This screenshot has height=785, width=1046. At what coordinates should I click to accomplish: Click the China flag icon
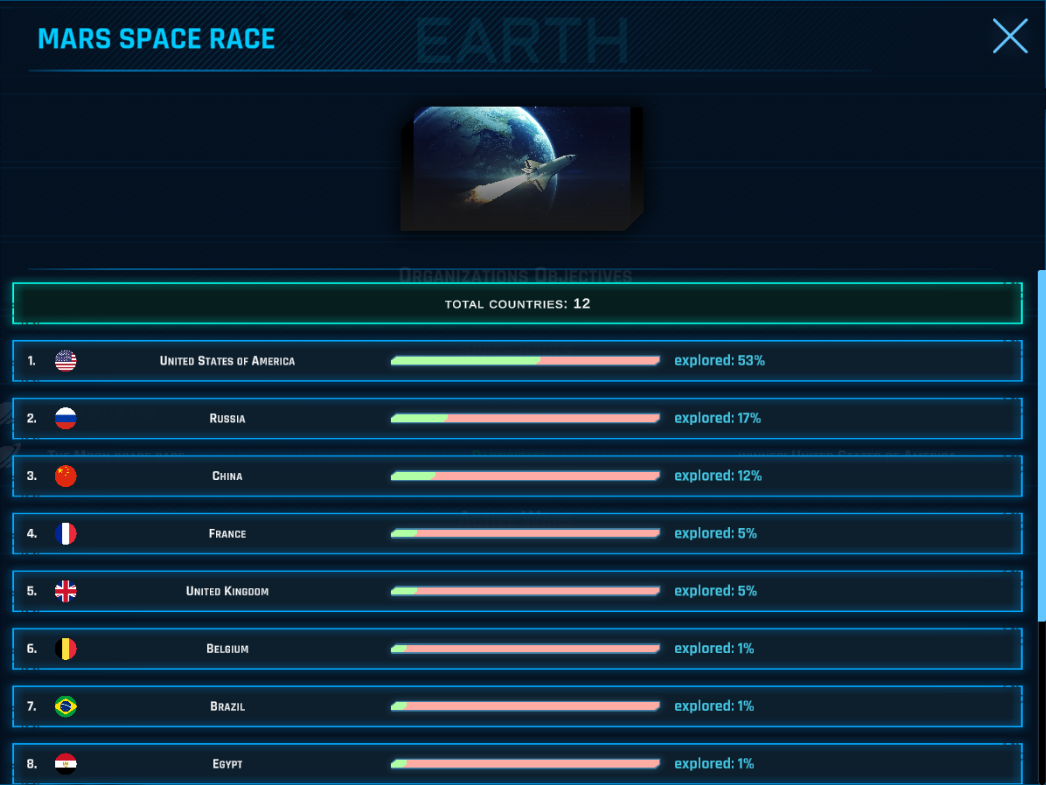coord(66,476)
